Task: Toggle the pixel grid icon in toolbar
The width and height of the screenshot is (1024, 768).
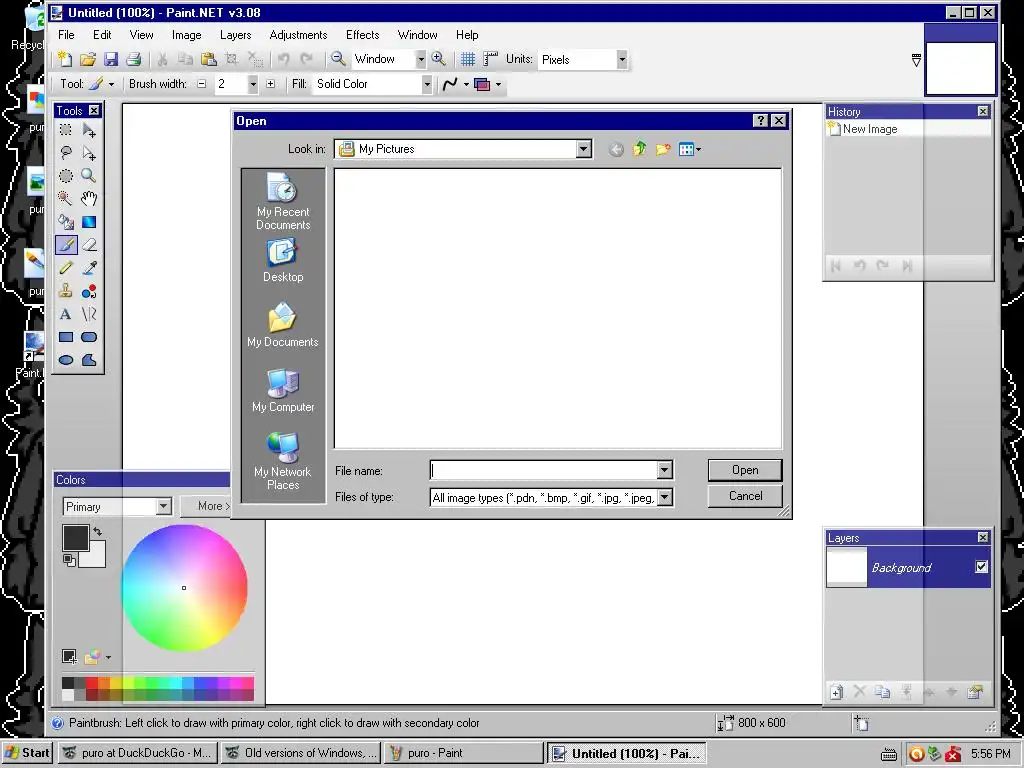Action: (468, 59)
